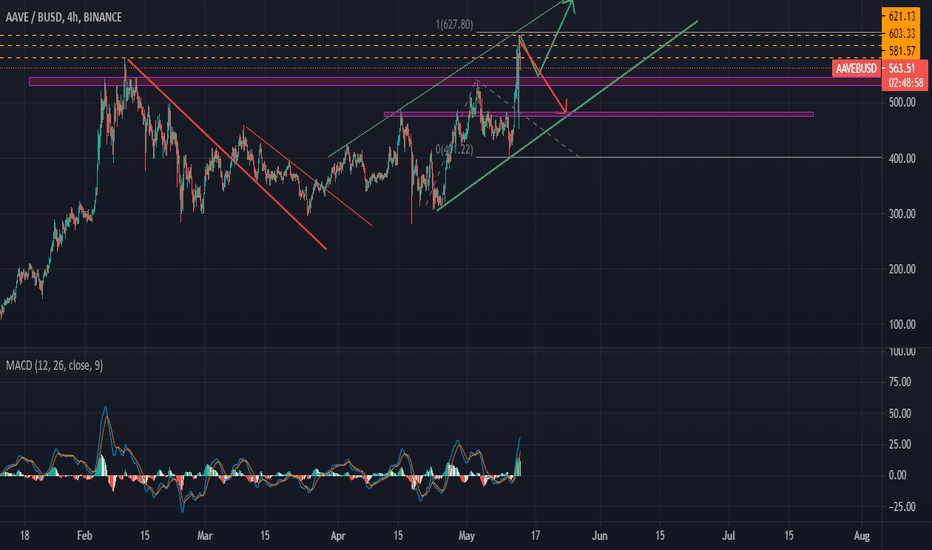Image resolution: width=932 pixels, height=550 pixels.
Task: Click the 50.00 MACD axis value
Action: click(900, 414)
